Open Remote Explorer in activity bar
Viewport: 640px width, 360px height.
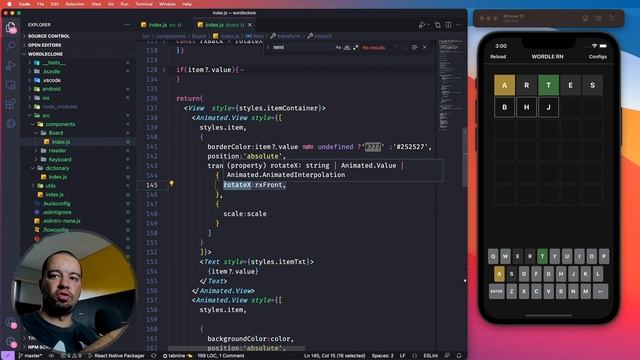pos(11,84)
